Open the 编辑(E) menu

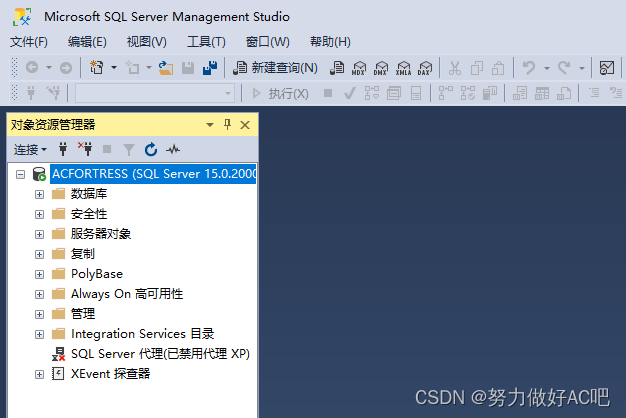click(87, 42)
